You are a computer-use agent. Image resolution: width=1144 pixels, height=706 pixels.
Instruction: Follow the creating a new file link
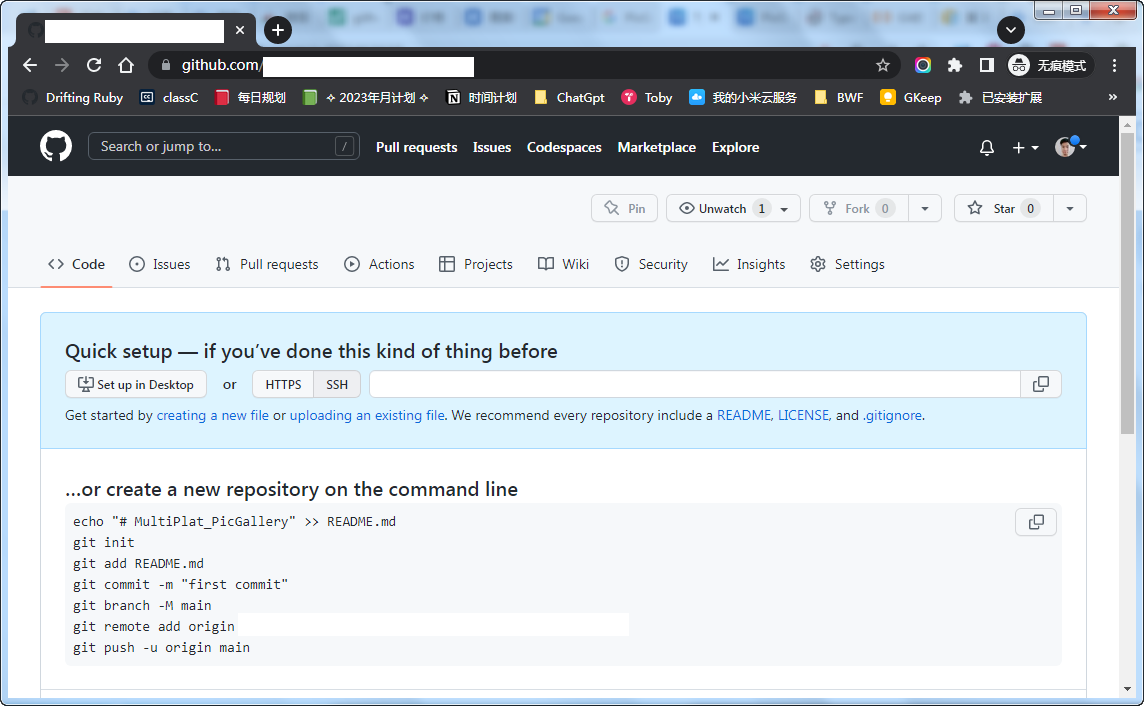212,416
